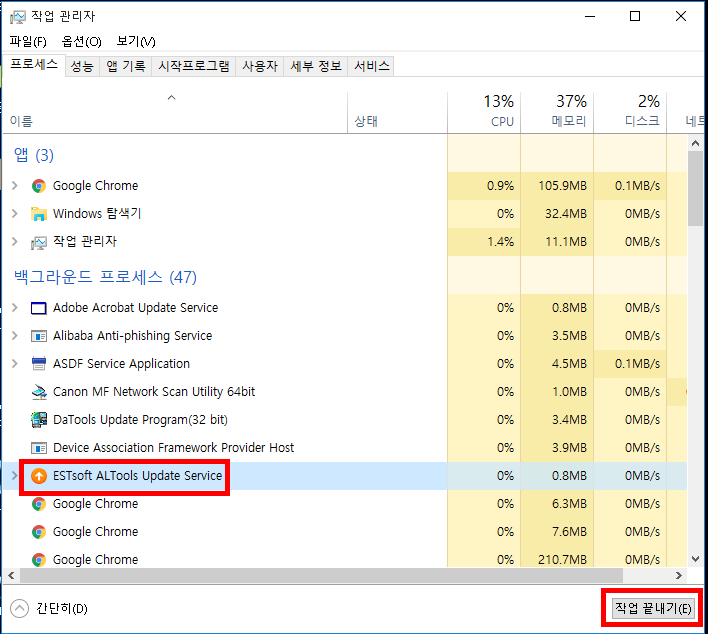Expand the 작업 관리자 process group
Viewport: 708px width, 634px height.
click(x=15, y=242)
